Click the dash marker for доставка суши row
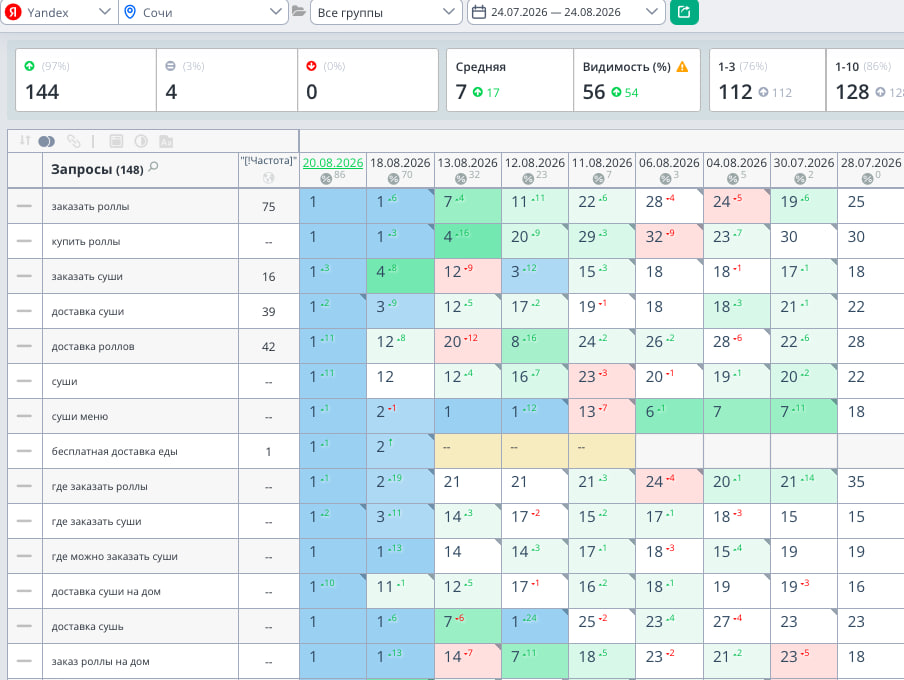 coord(24,311)
